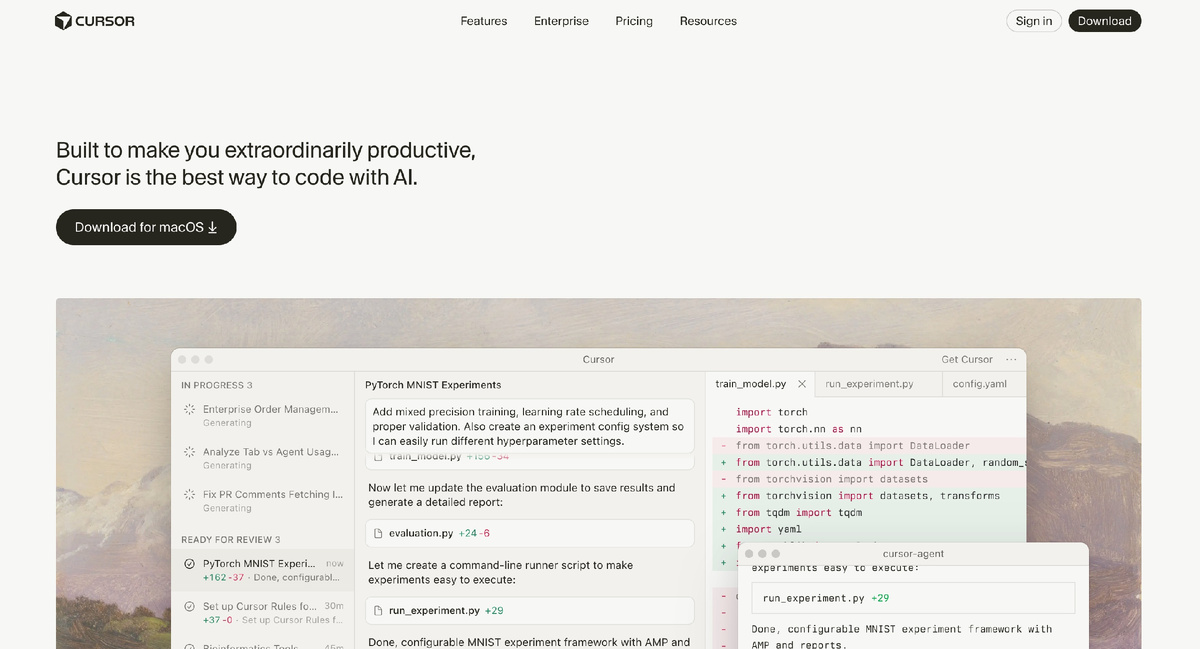Click the Cursor logo in the header
The height and width of the screenshot is (649, 1200).
click(x=95, y=21)
